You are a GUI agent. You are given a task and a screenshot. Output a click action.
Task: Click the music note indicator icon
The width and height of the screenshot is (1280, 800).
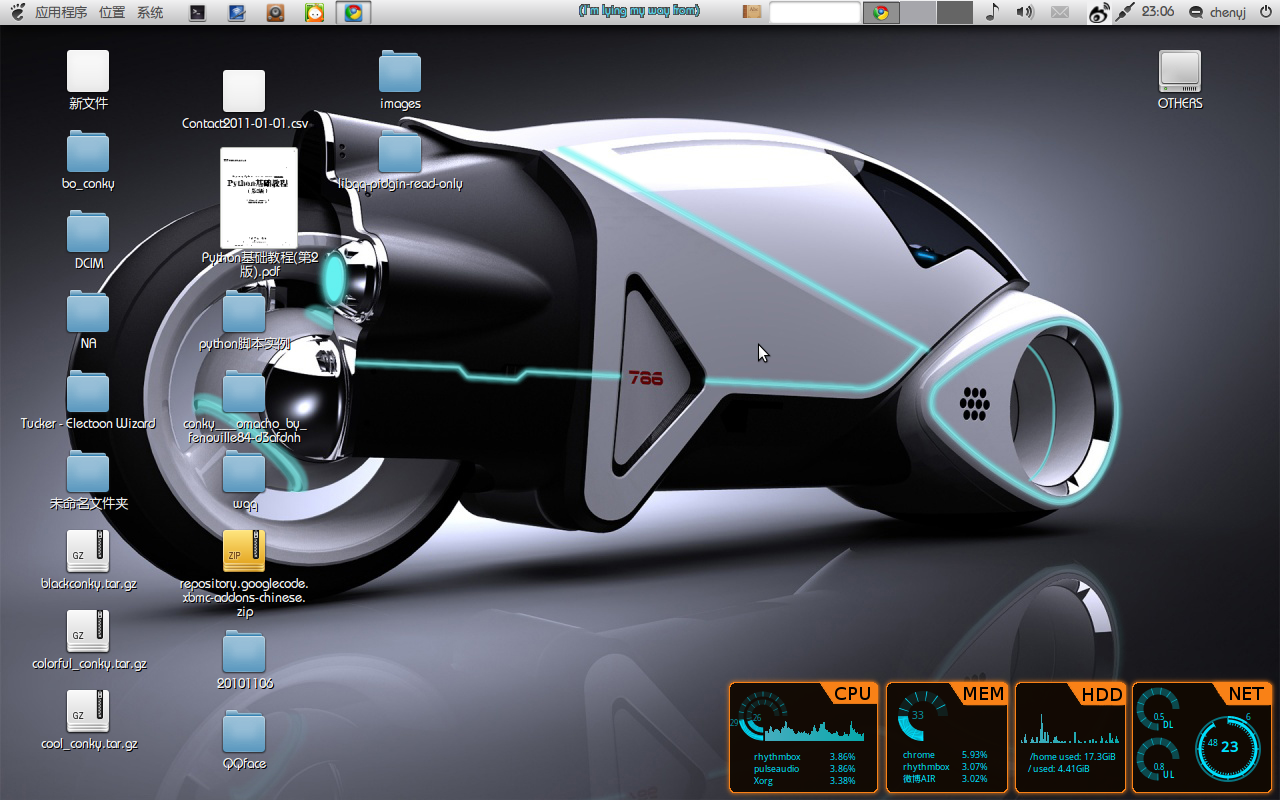pos(992,12)
